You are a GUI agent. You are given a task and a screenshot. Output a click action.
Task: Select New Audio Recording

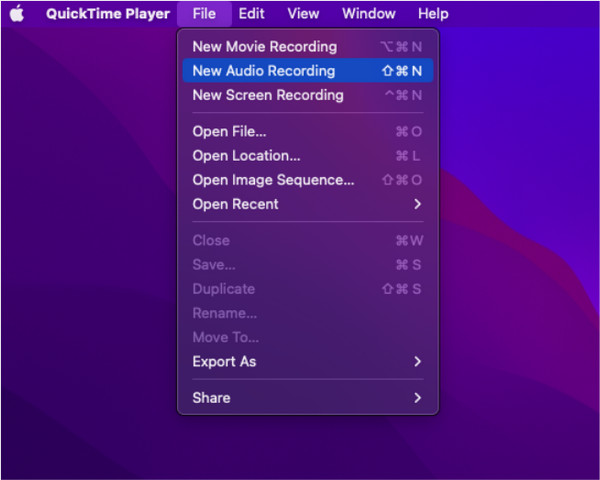pos(308,71)
